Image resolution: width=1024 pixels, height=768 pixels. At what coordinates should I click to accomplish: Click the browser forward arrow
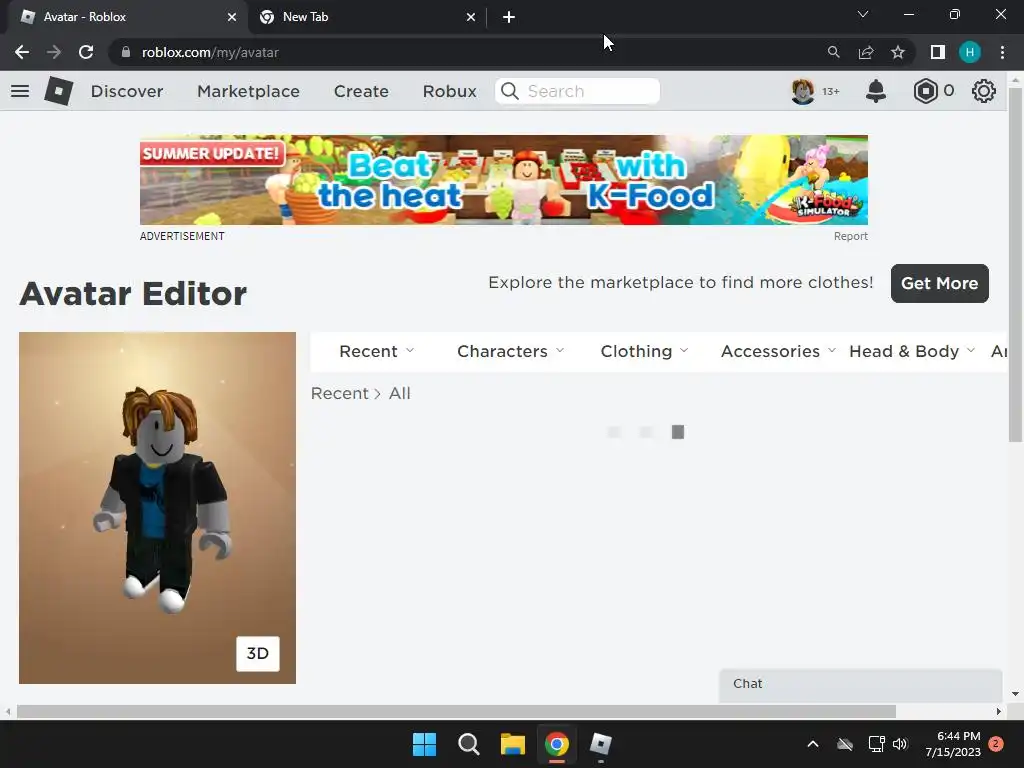tap(54, 52)
